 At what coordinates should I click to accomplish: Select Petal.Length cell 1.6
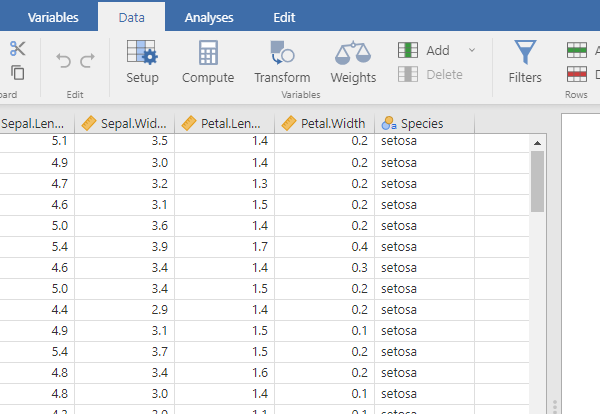coord(224,373)
